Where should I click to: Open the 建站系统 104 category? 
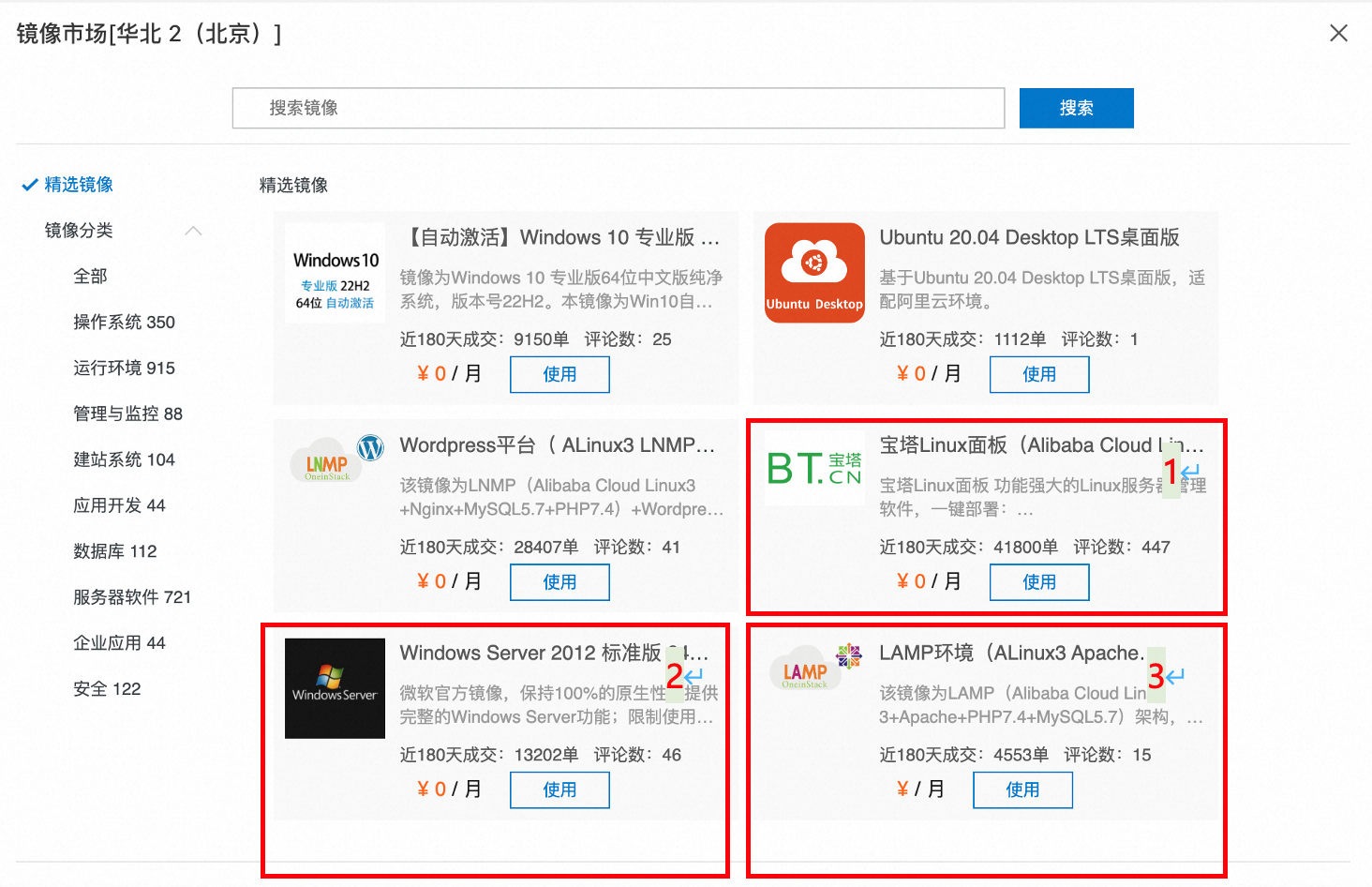tap(124, 460)
